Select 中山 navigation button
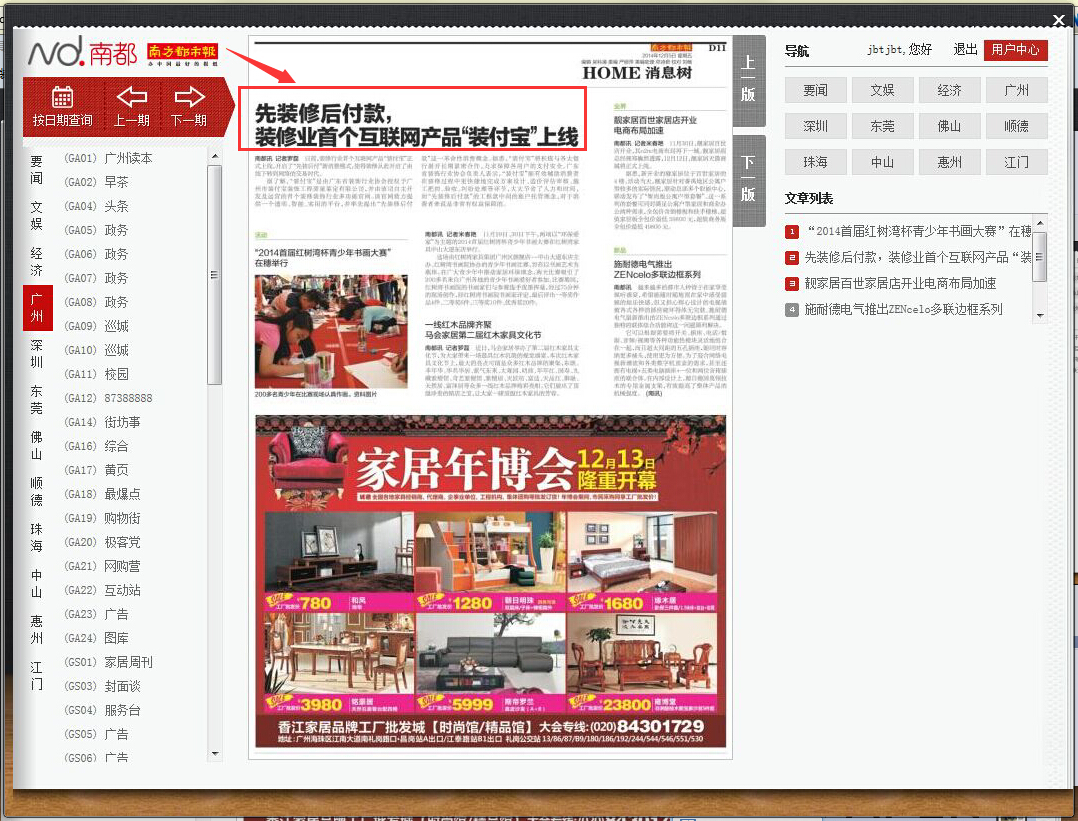Viewport: 1078px width, 821px height. (882, 162)
